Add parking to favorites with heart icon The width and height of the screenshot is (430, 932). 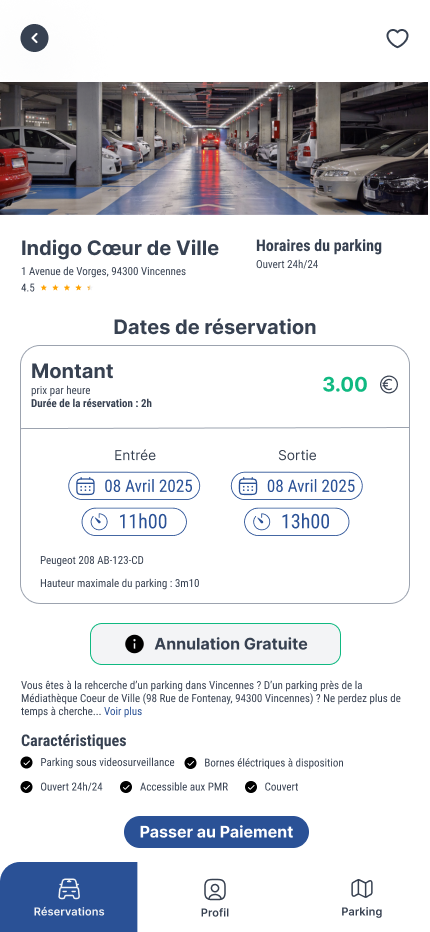[x=397, y=39]
